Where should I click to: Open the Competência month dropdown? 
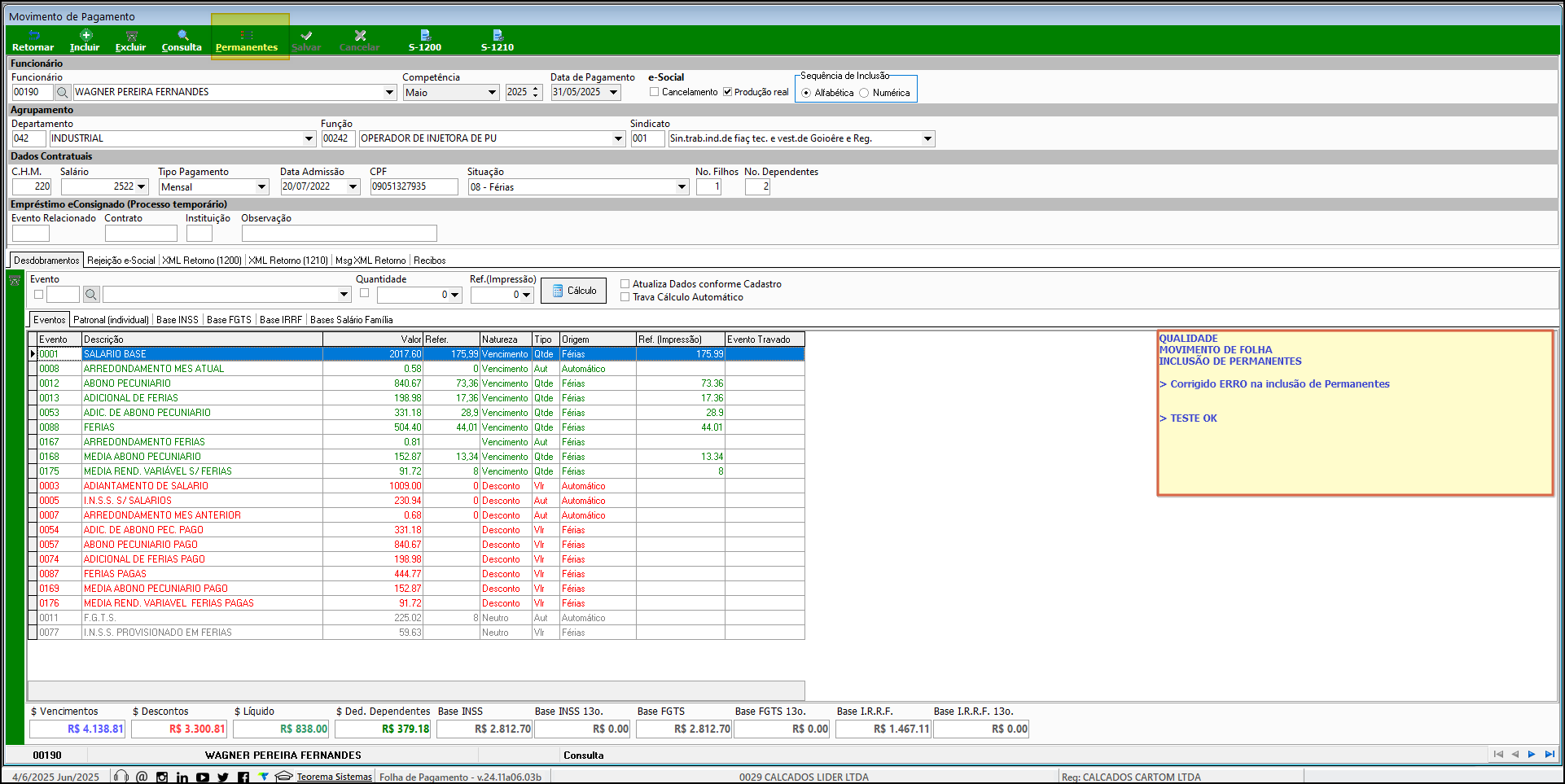[x=492, y=92]
